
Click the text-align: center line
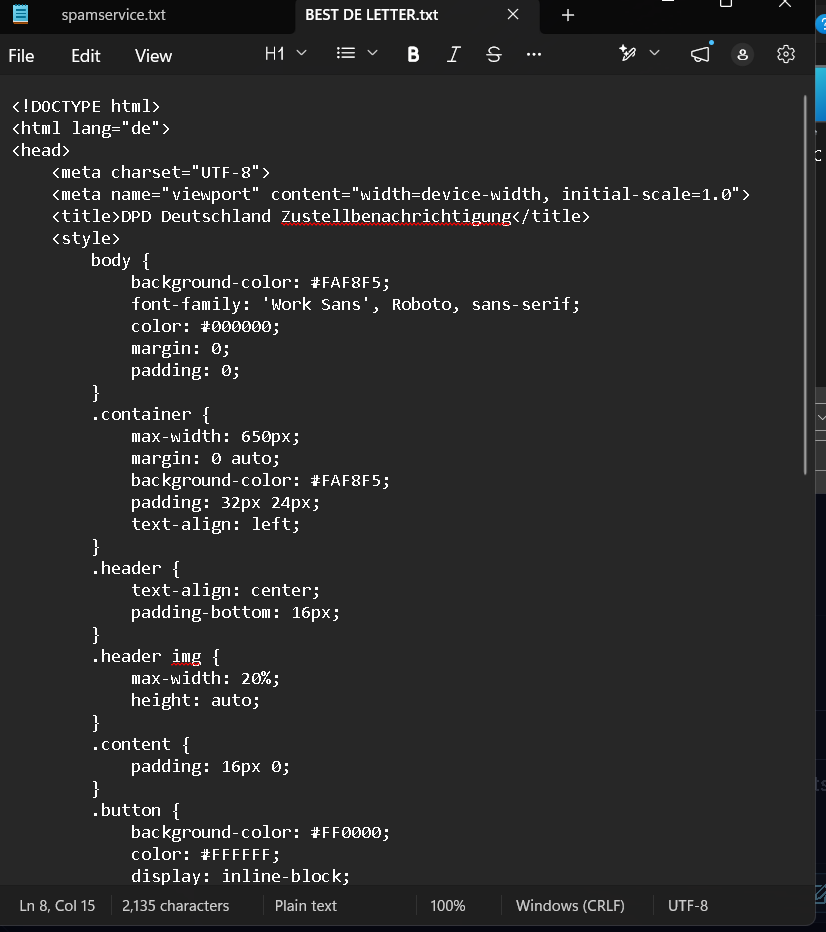[225, 590]
